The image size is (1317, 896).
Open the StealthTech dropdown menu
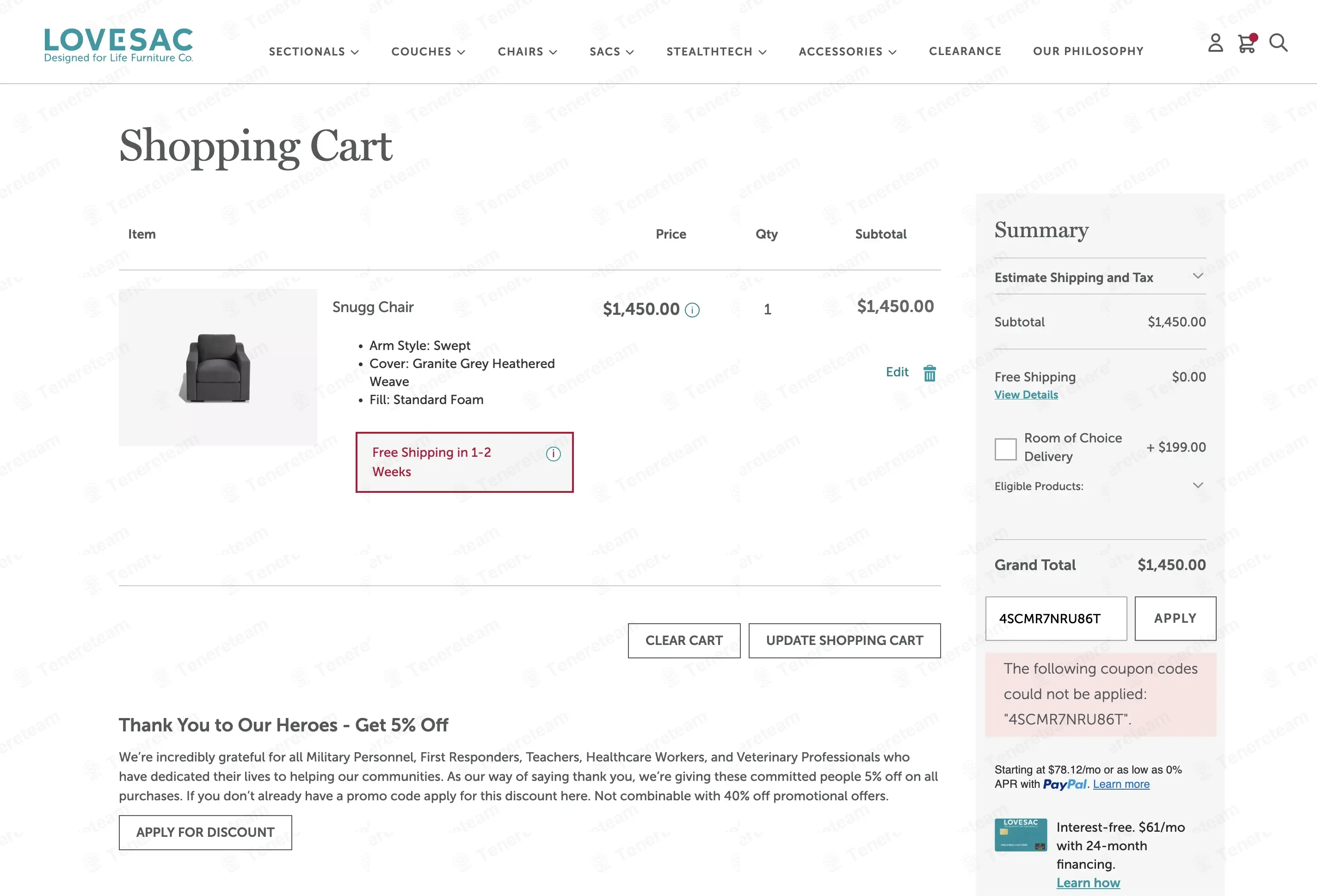pyautogui.click(x=717, y=52)
